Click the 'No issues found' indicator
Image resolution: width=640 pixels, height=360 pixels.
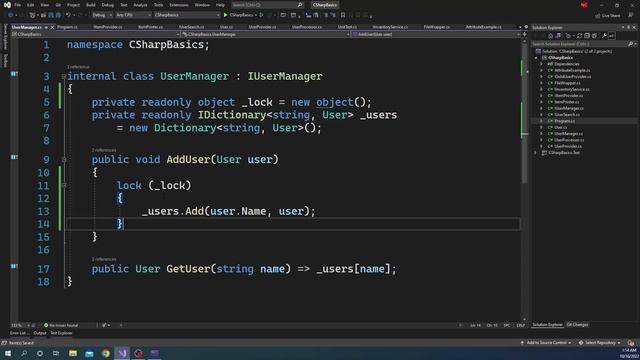point(61,325)
